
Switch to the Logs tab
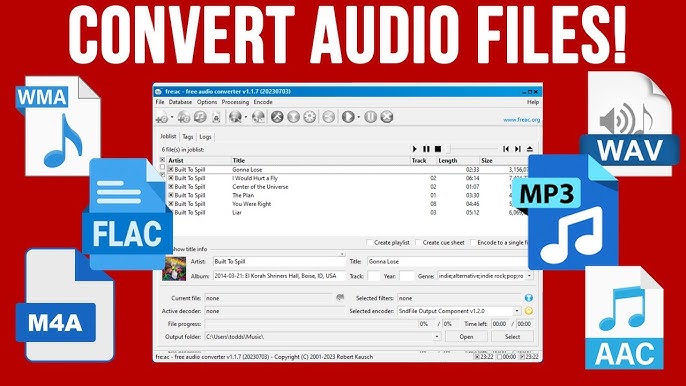[205, 137]
